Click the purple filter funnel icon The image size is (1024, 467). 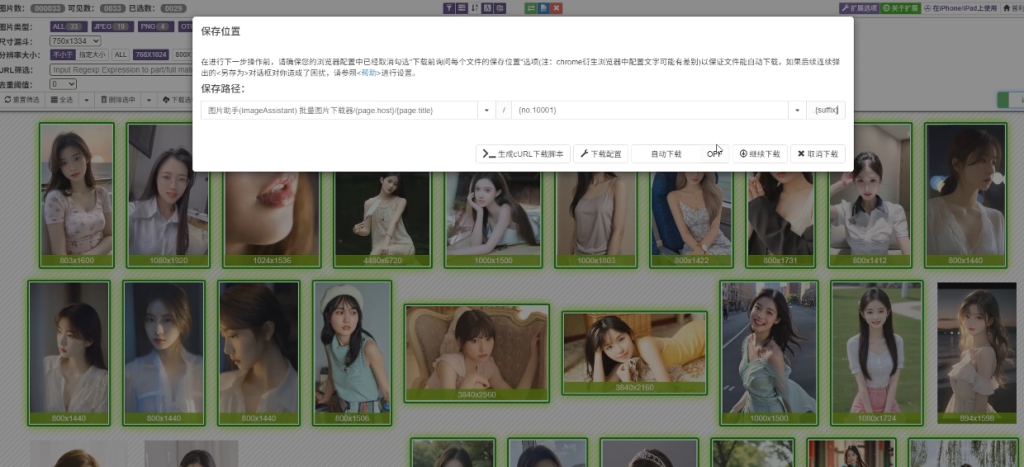448,8
